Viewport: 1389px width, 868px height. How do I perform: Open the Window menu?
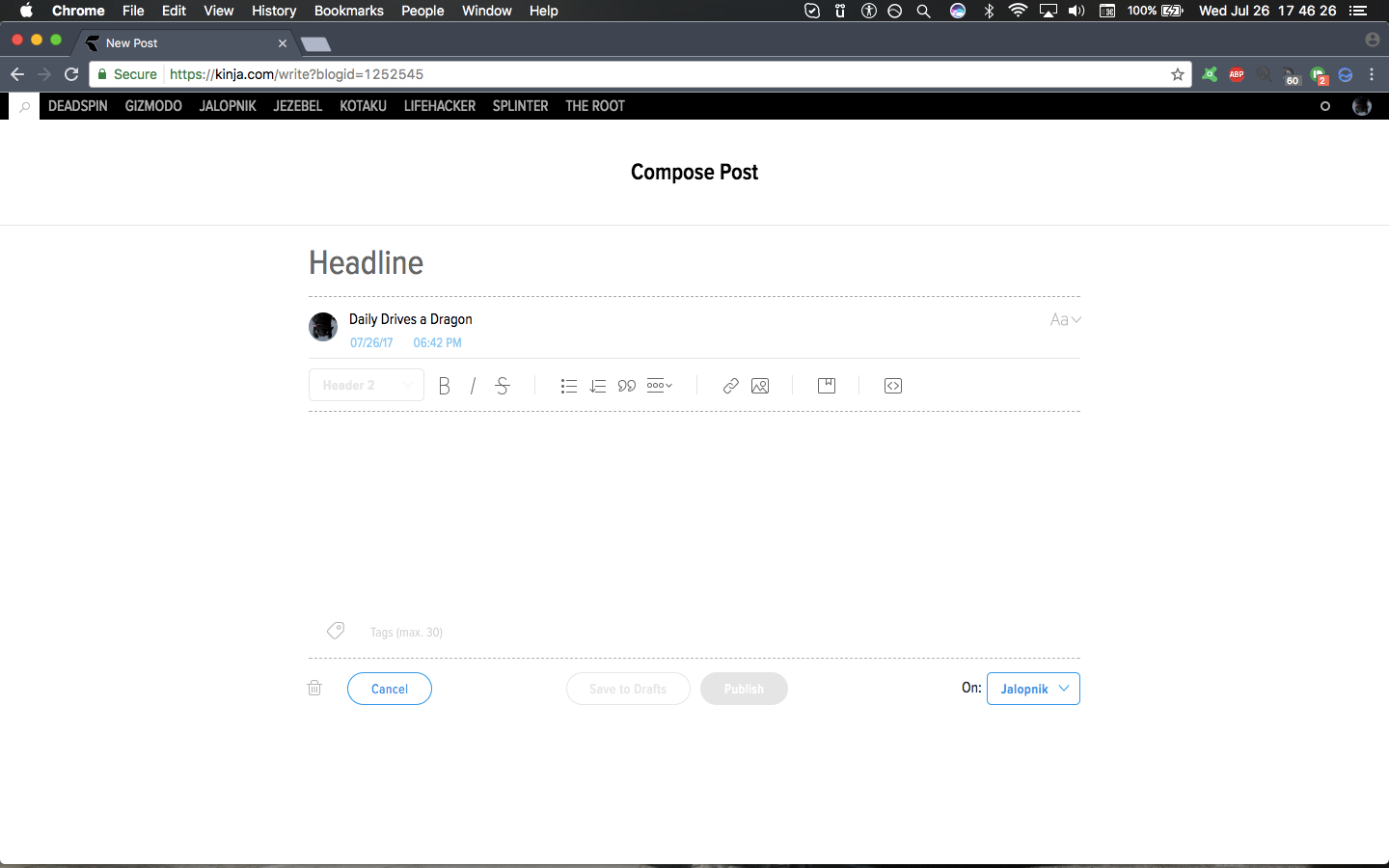pyautogui.click(x=486, y=11)
